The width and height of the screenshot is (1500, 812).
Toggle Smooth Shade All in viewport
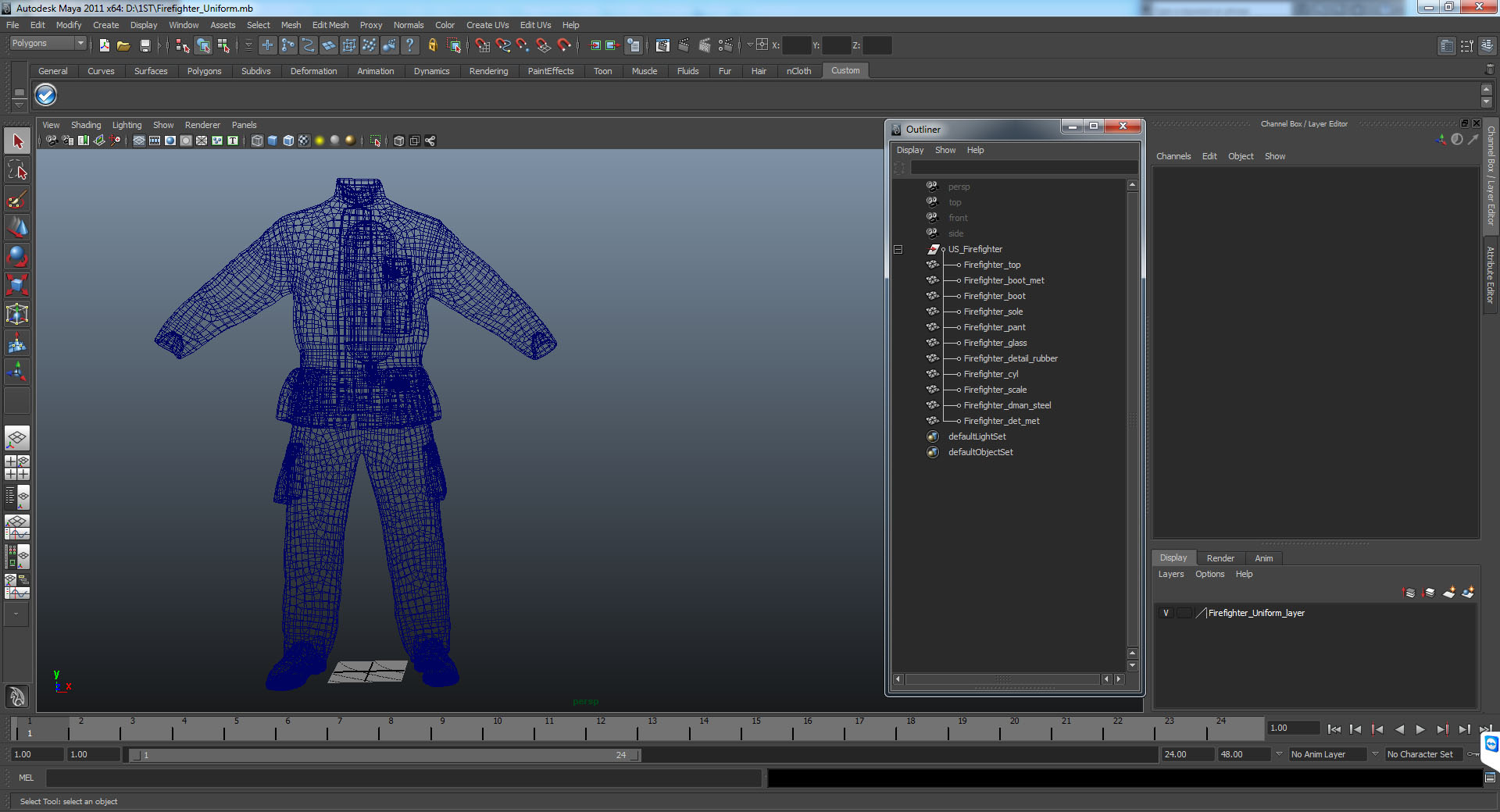pos(273,141)
